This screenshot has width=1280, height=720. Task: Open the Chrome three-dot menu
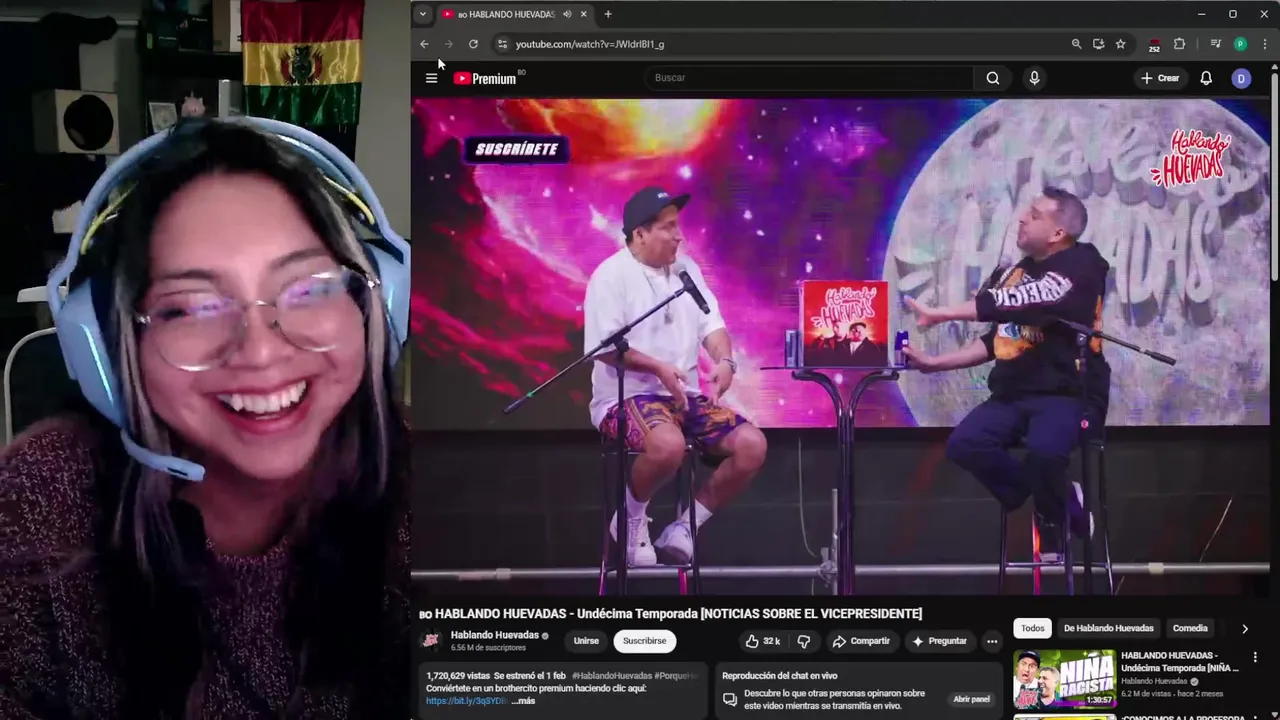pos(1265,44)
